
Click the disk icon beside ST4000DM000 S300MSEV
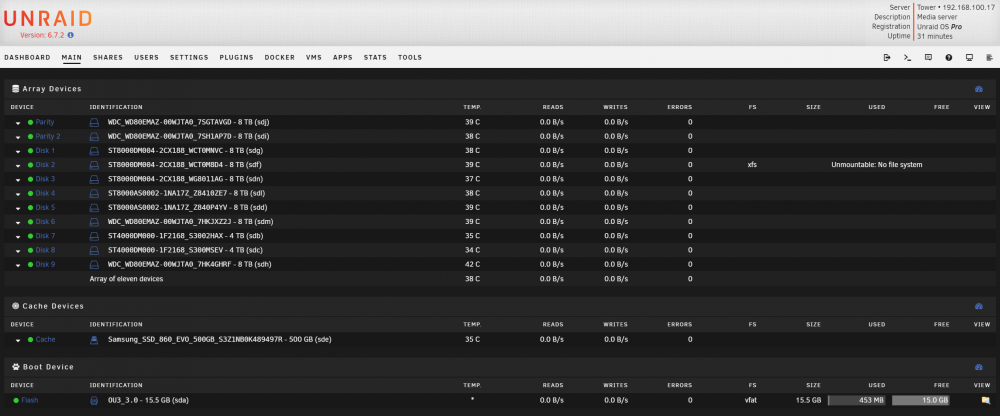coord(94,250)
